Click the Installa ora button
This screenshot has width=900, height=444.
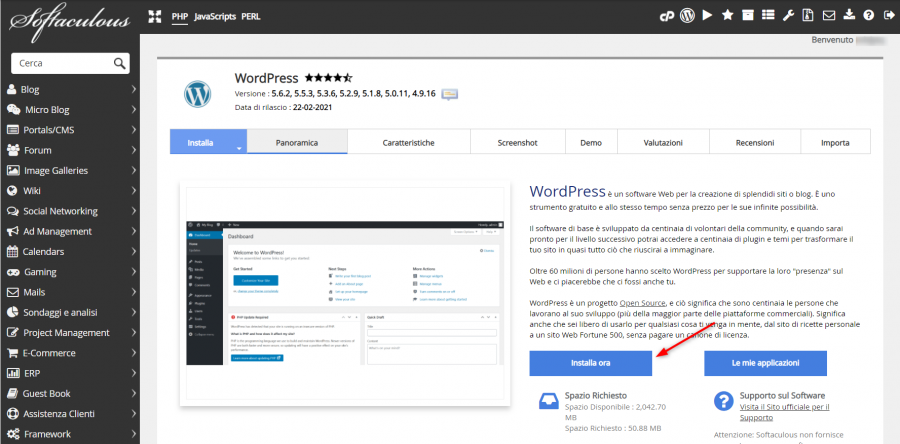click(591, 363)
